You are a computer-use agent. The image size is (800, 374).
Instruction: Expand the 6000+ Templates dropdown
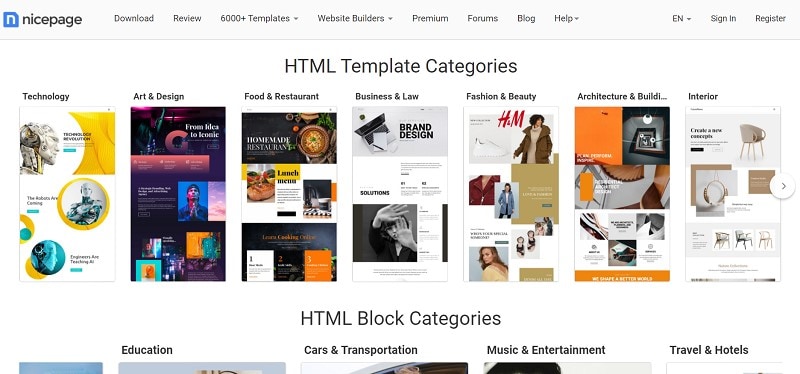point(259,18)
